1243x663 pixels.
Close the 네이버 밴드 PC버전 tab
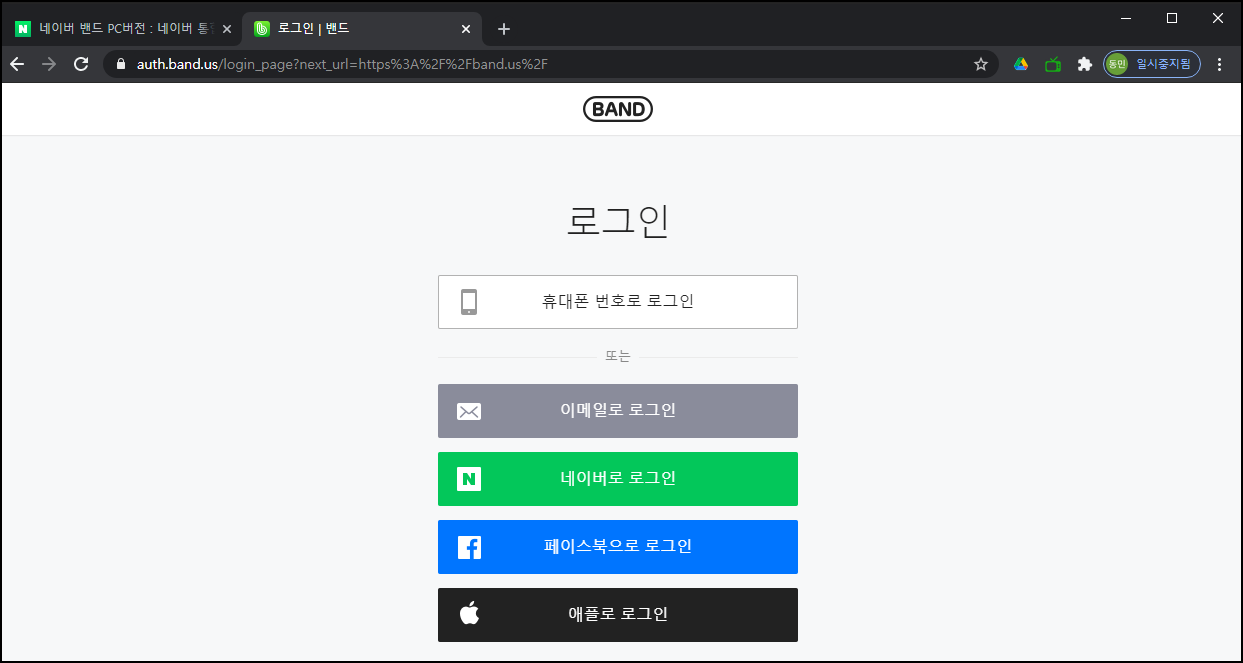pos(227,29)
